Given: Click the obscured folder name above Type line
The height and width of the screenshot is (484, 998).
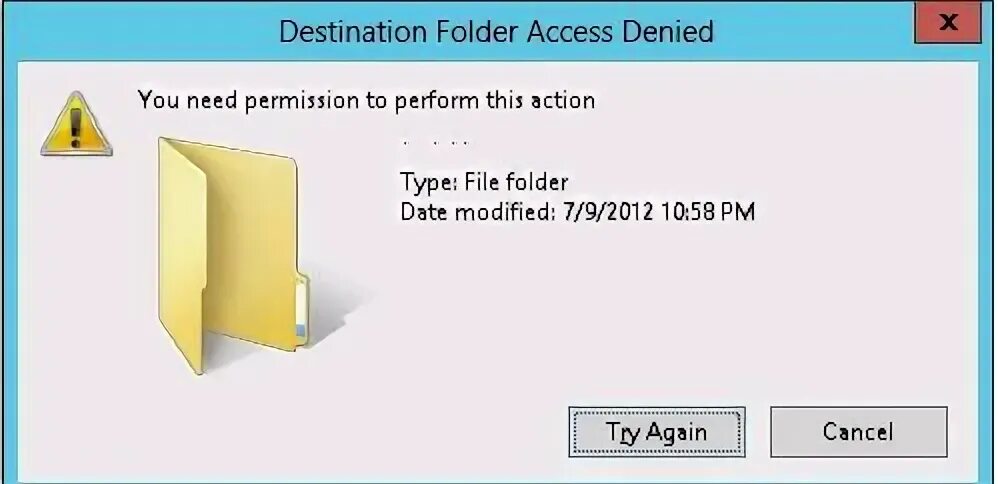Looking at the screenshot, I should (x=437, y=143).
